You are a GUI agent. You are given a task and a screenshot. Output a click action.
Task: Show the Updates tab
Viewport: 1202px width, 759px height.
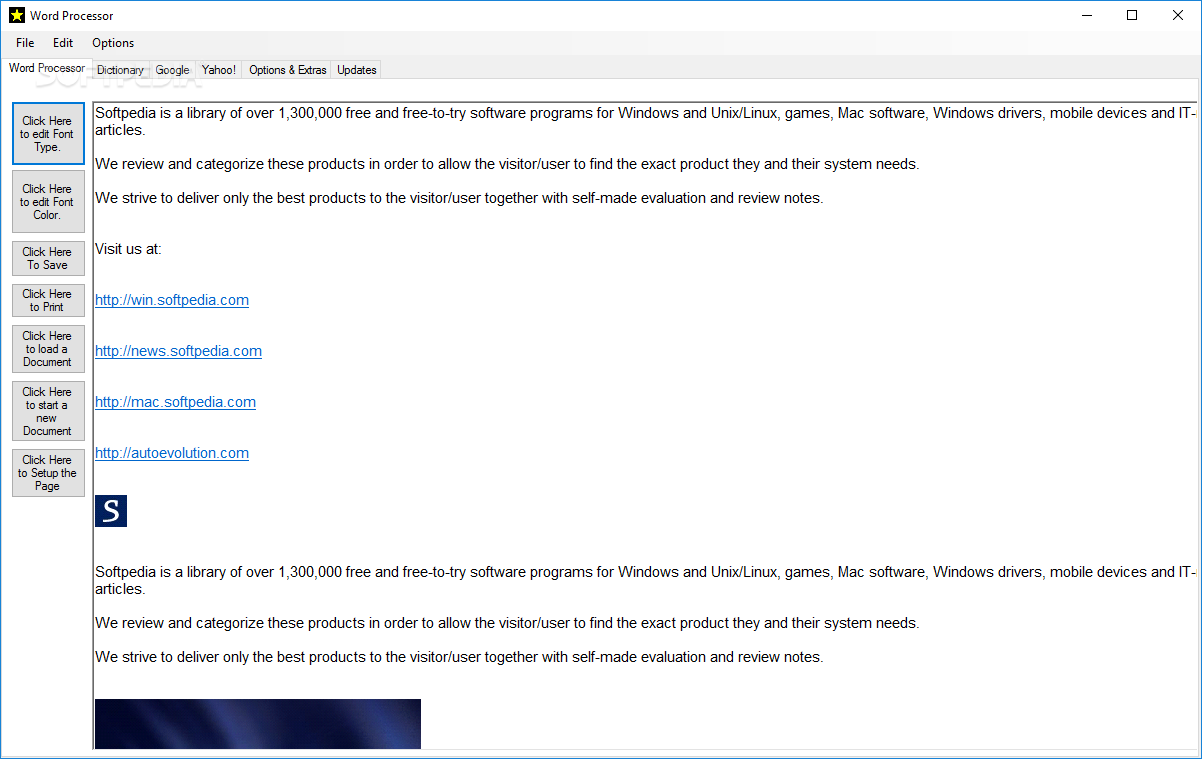point(356,70)
